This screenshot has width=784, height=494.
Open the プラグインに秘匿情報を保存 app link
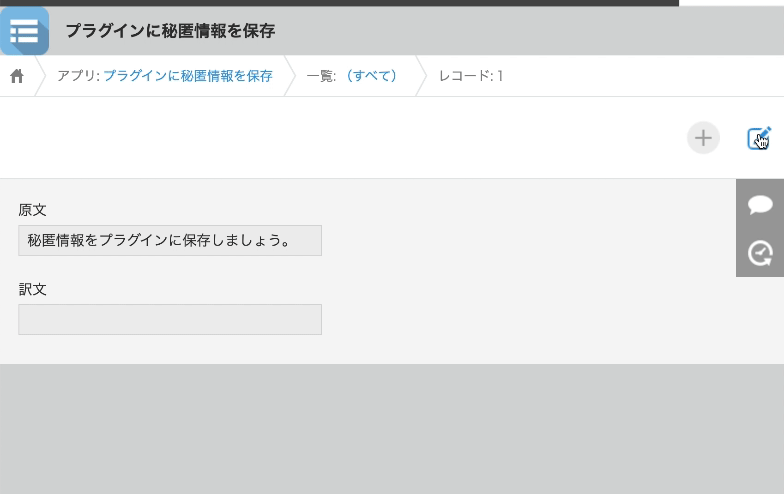(x=188, y=76)
